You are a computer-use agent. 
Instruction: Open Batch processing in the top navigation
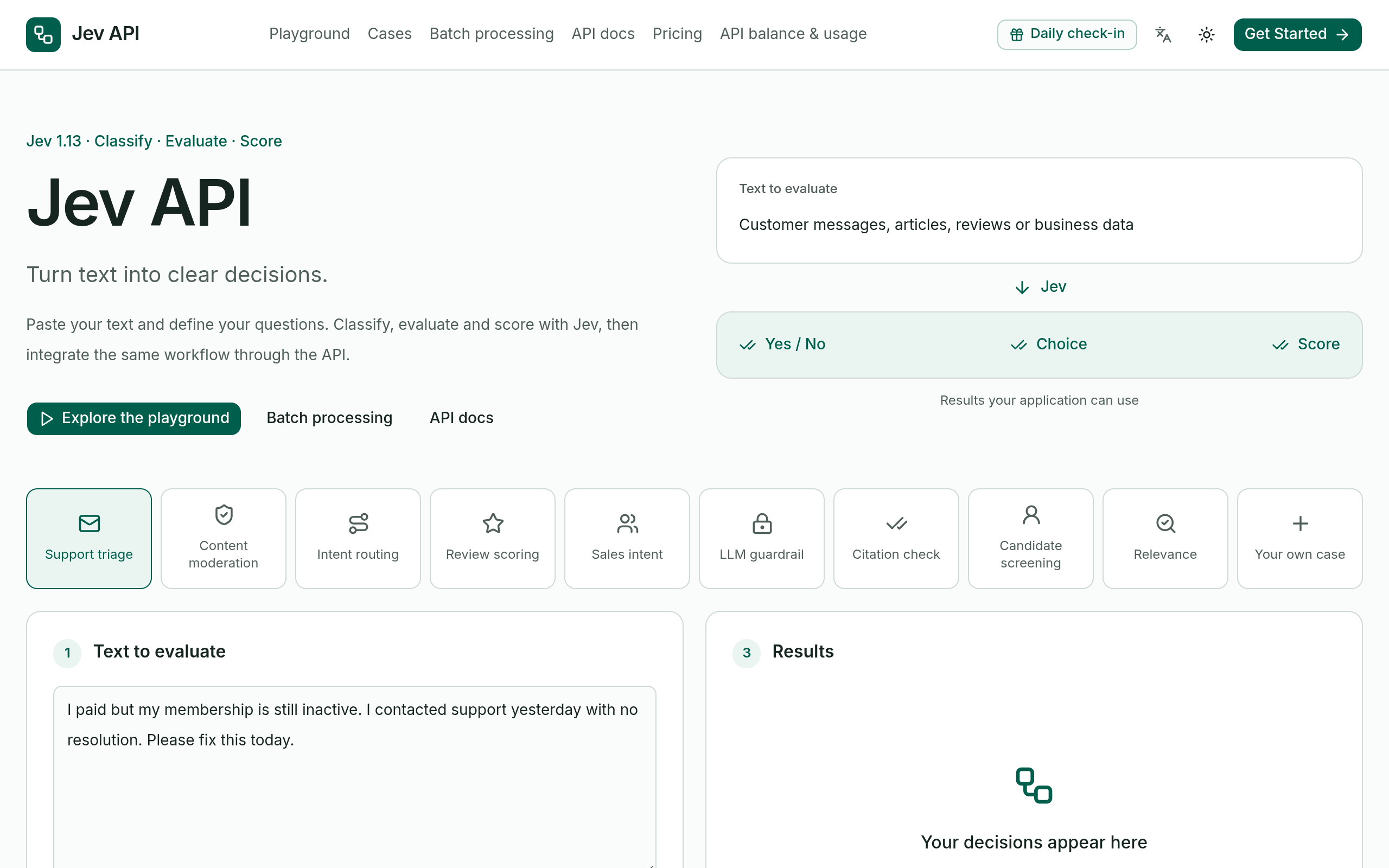tap(492, 34)
